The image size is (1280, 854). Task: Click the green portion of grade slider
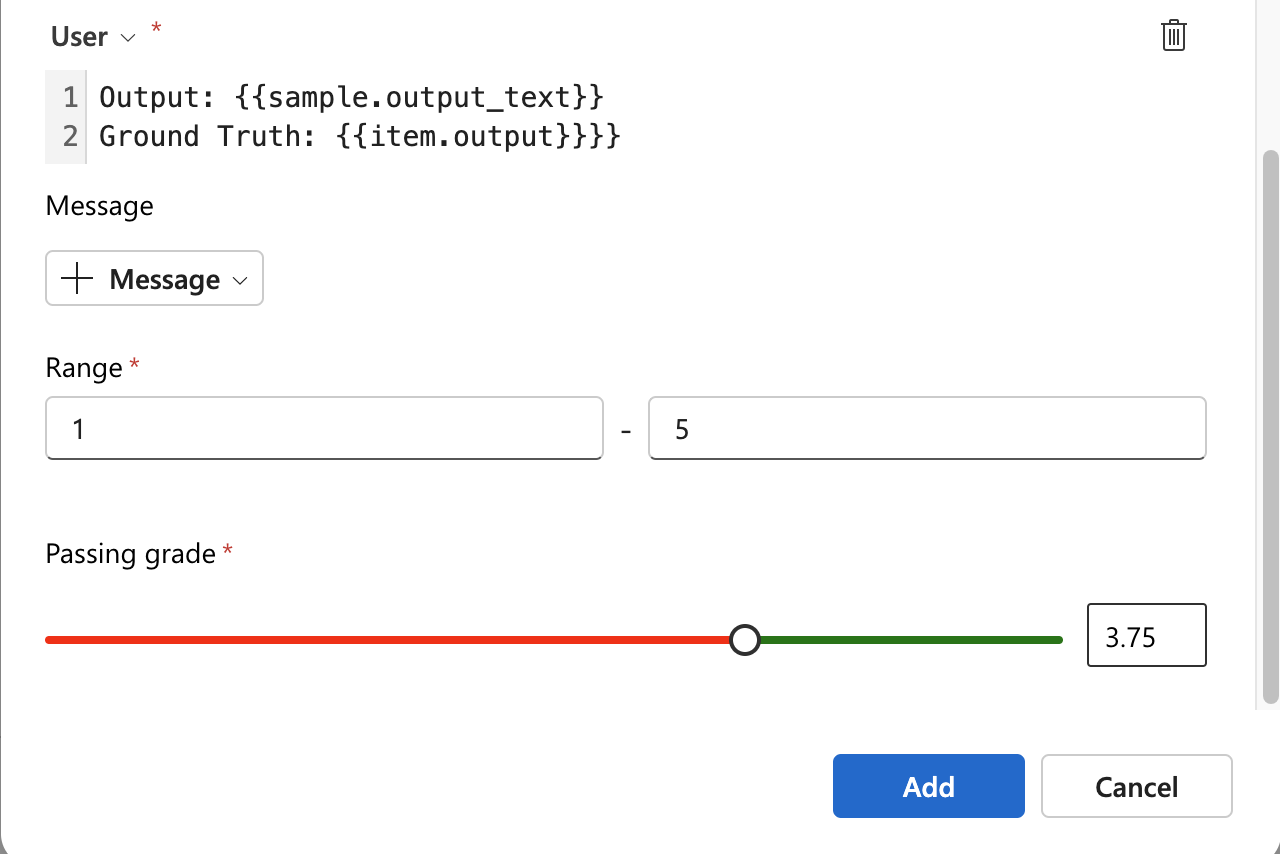(911, 640)
